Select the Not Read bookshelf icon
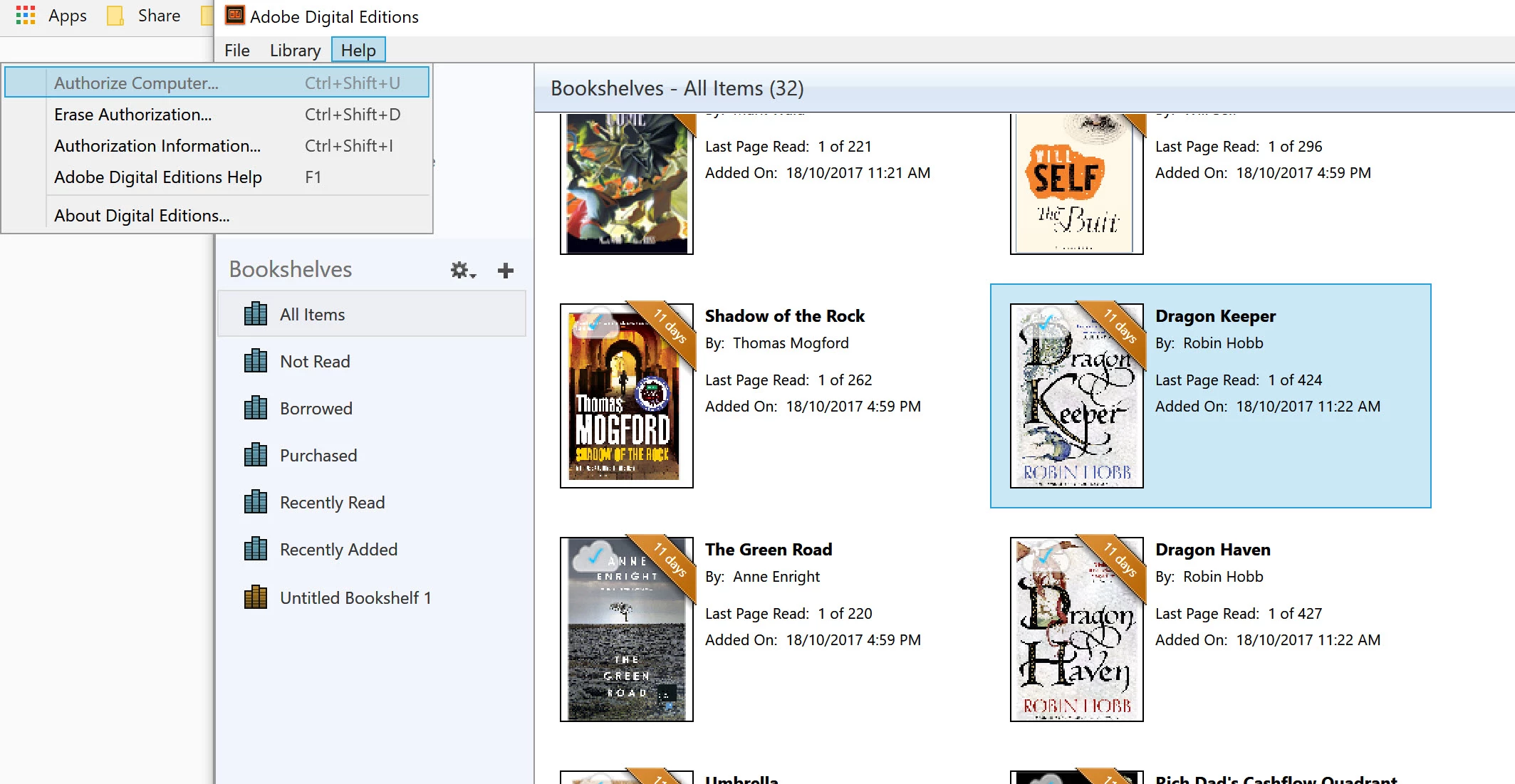 [256, 361]
